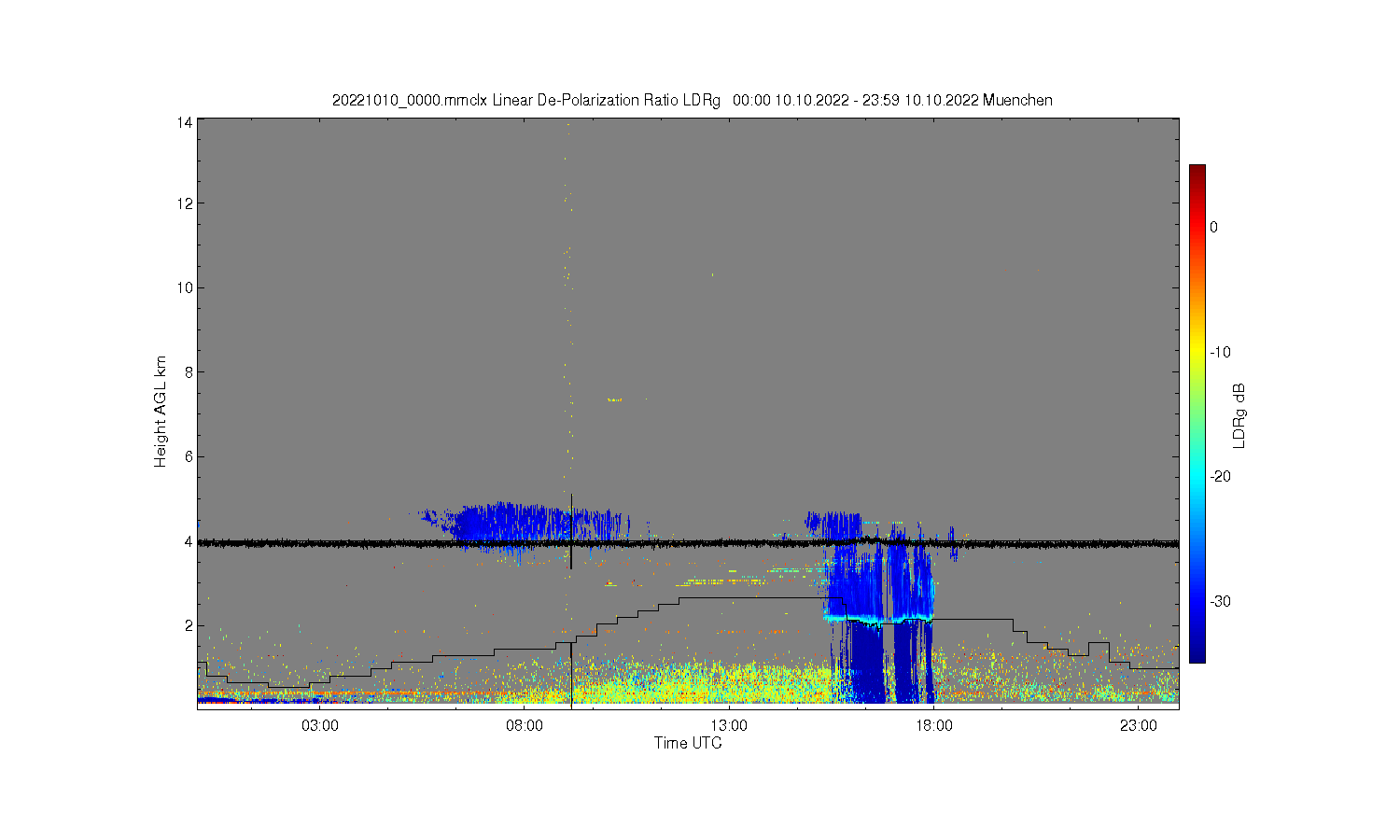Click the 0 dB colorbar tick label

point(1213,227)
